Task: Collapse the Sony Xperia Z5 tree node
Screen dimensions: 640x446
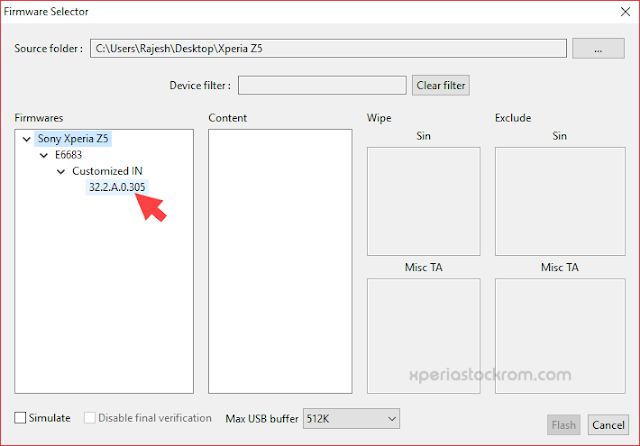Action: coord(27,139)
